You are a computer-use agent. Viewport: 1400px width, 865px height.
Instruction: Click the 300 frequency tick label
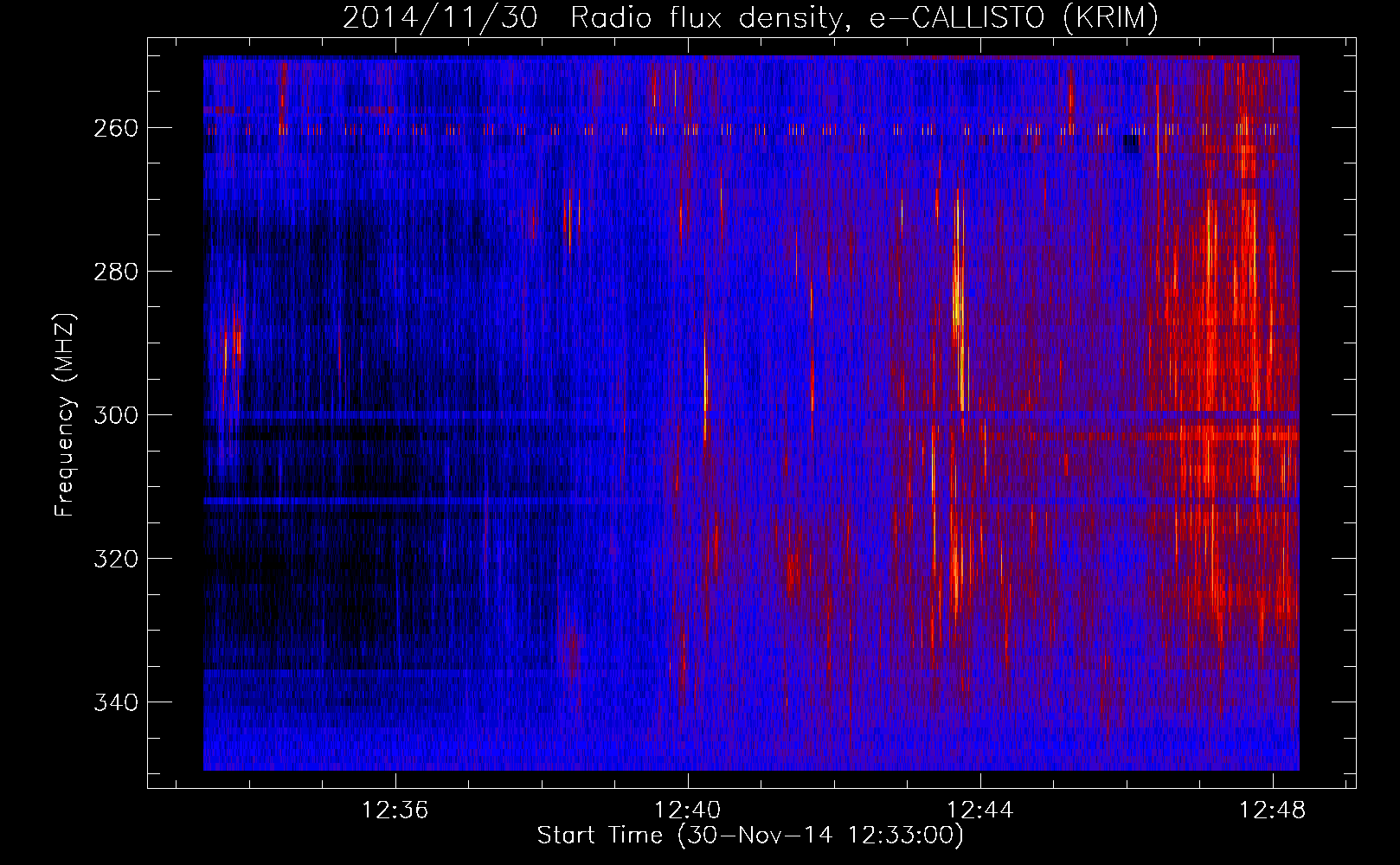115,415
